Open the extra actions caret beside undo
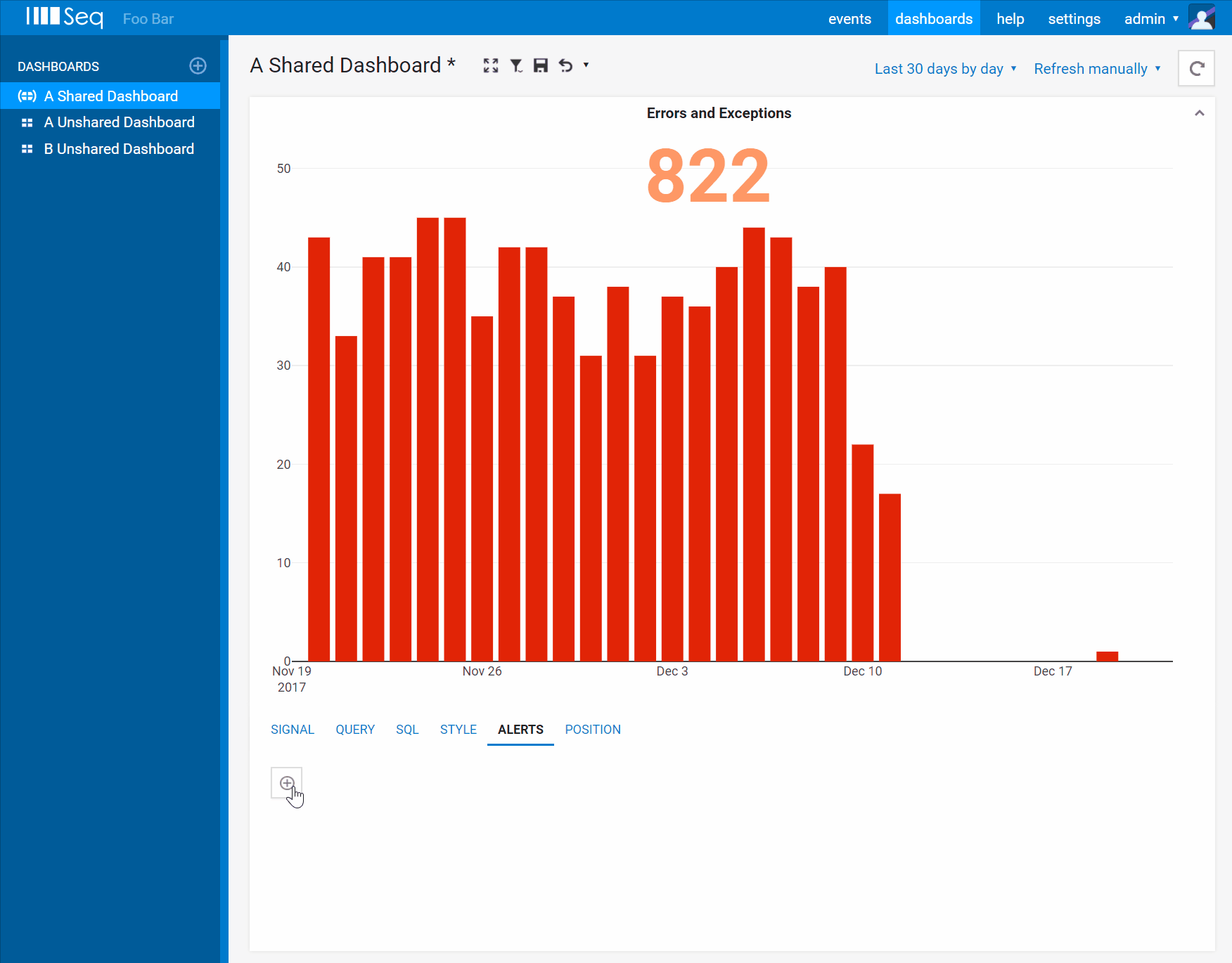Viewport: 1232px width, 963px height. tap(585, 65)
